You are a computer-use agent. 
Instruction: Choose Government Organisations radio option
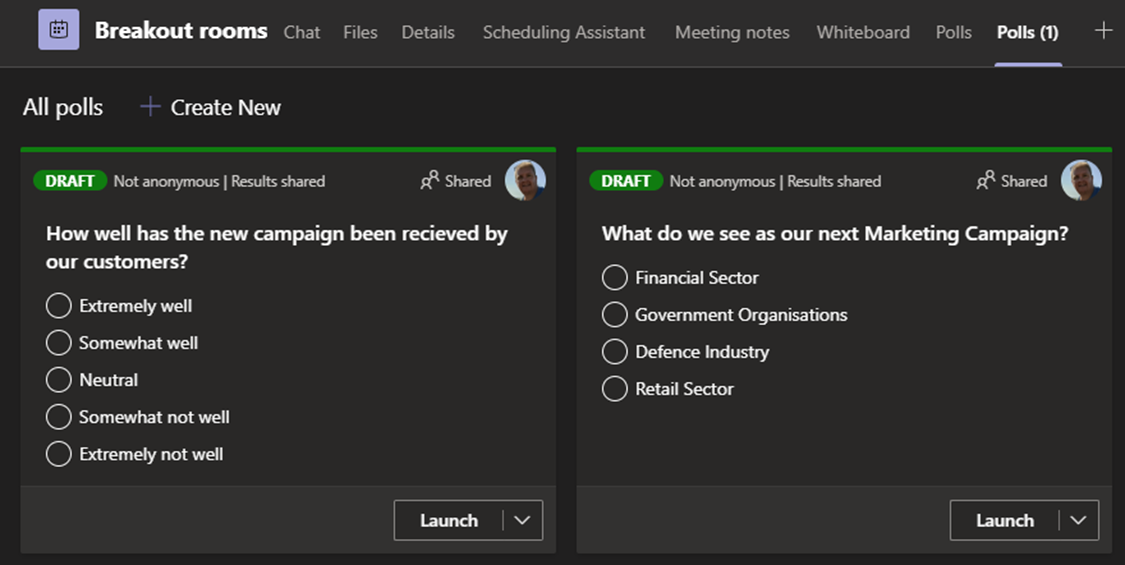click(x=615, y=314)
